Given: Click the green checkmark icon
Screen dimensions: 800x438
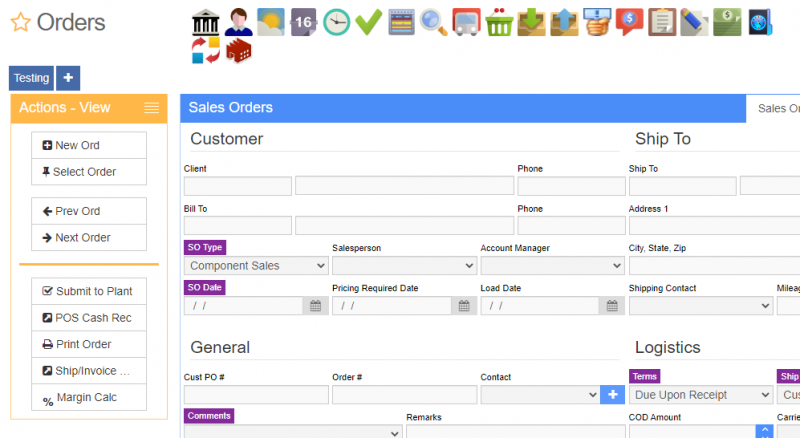Looking at the screenshot, I should coord(369,21).
